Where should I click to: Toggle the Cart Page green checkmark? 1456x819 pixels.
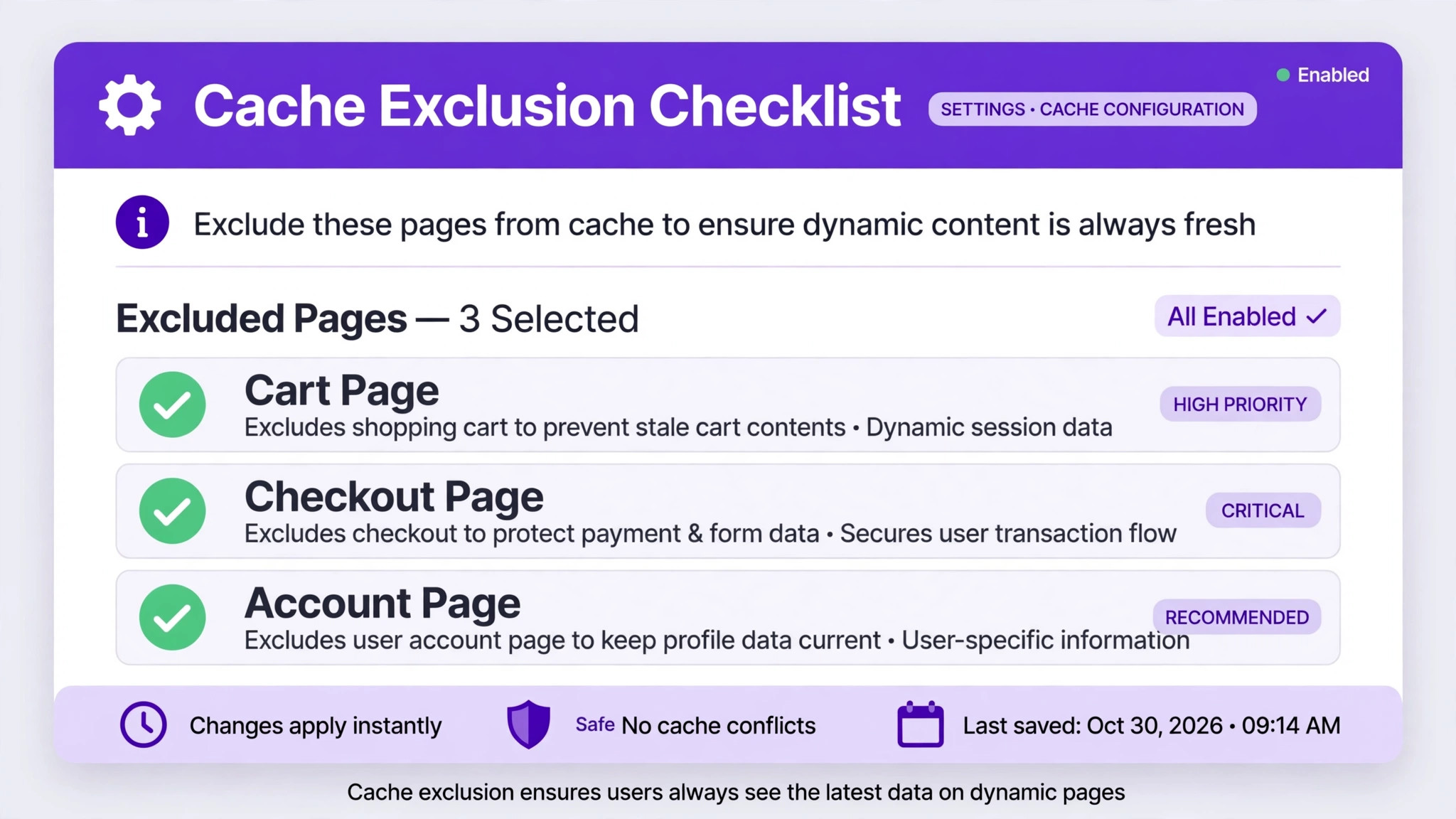pos(172,405)
